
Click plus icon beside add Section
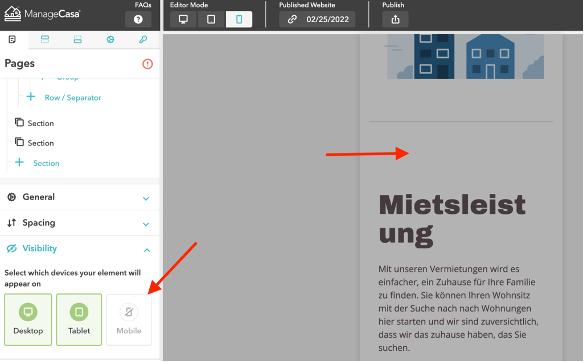pyautogui.click(x=19, y=162)
